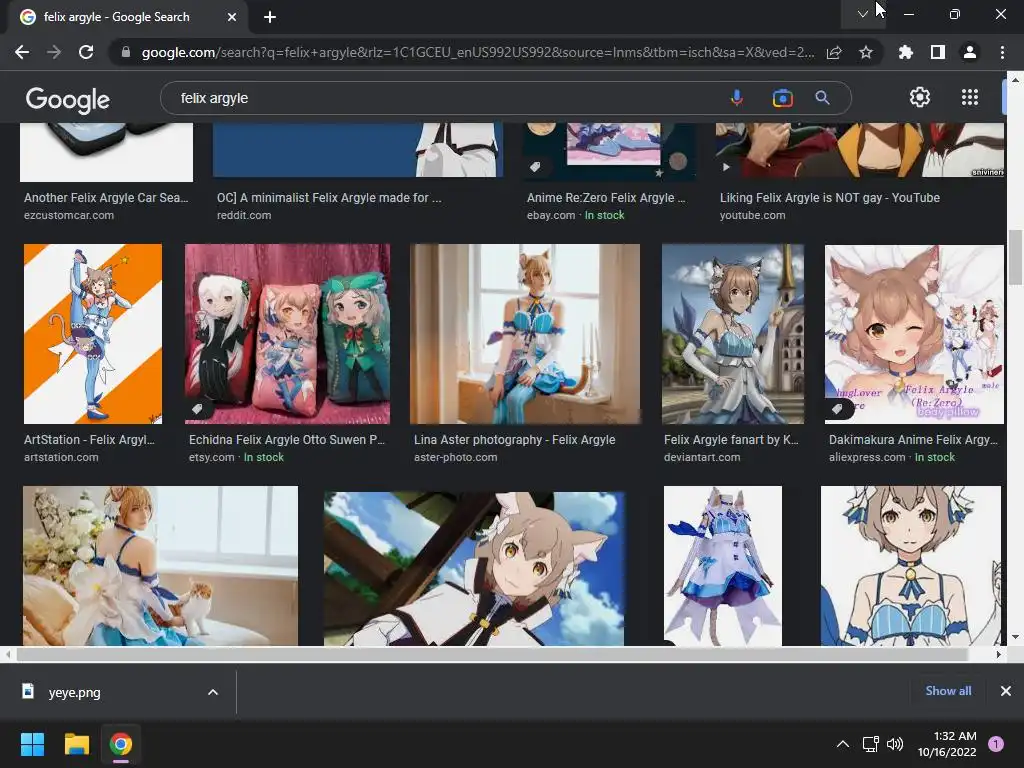This screenshot has width=1024, height=768.
Task: Click the aster-photo.com source link
Action: pos(455,457)
